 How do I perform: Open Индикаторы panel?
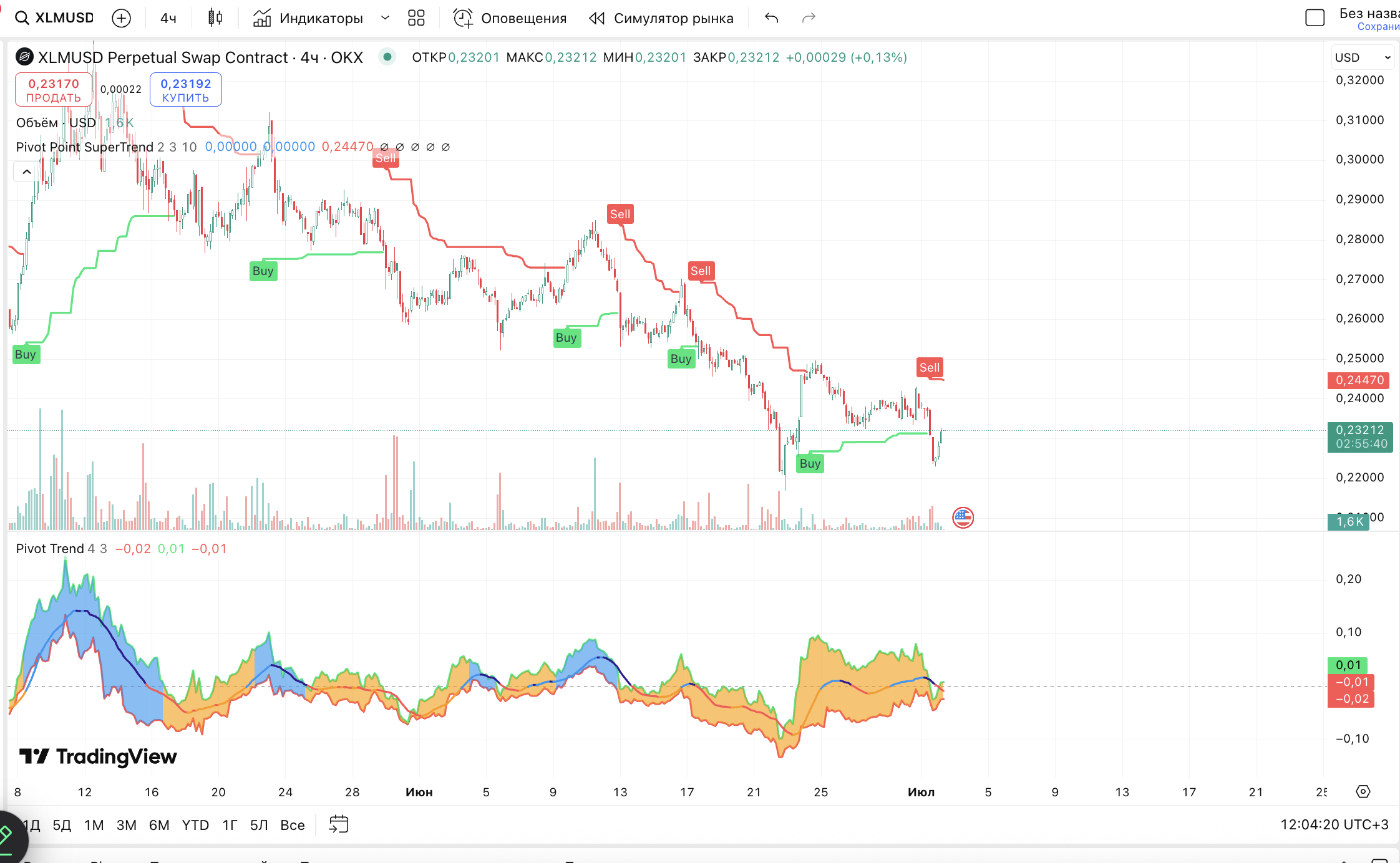(308, 18)
